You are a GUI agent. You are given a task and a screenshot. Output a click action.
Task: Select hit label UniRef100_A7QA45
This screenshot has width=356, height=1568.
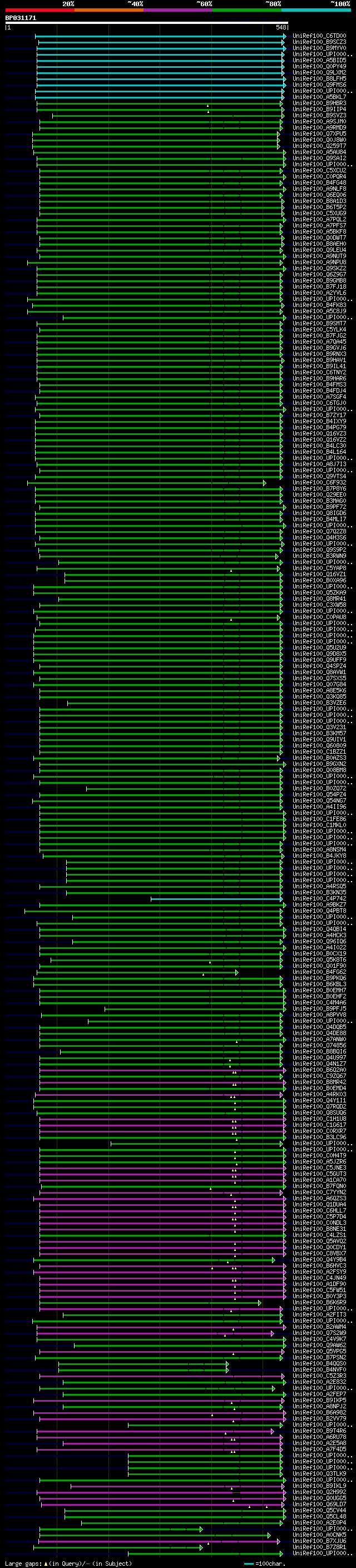pos(319,342)
